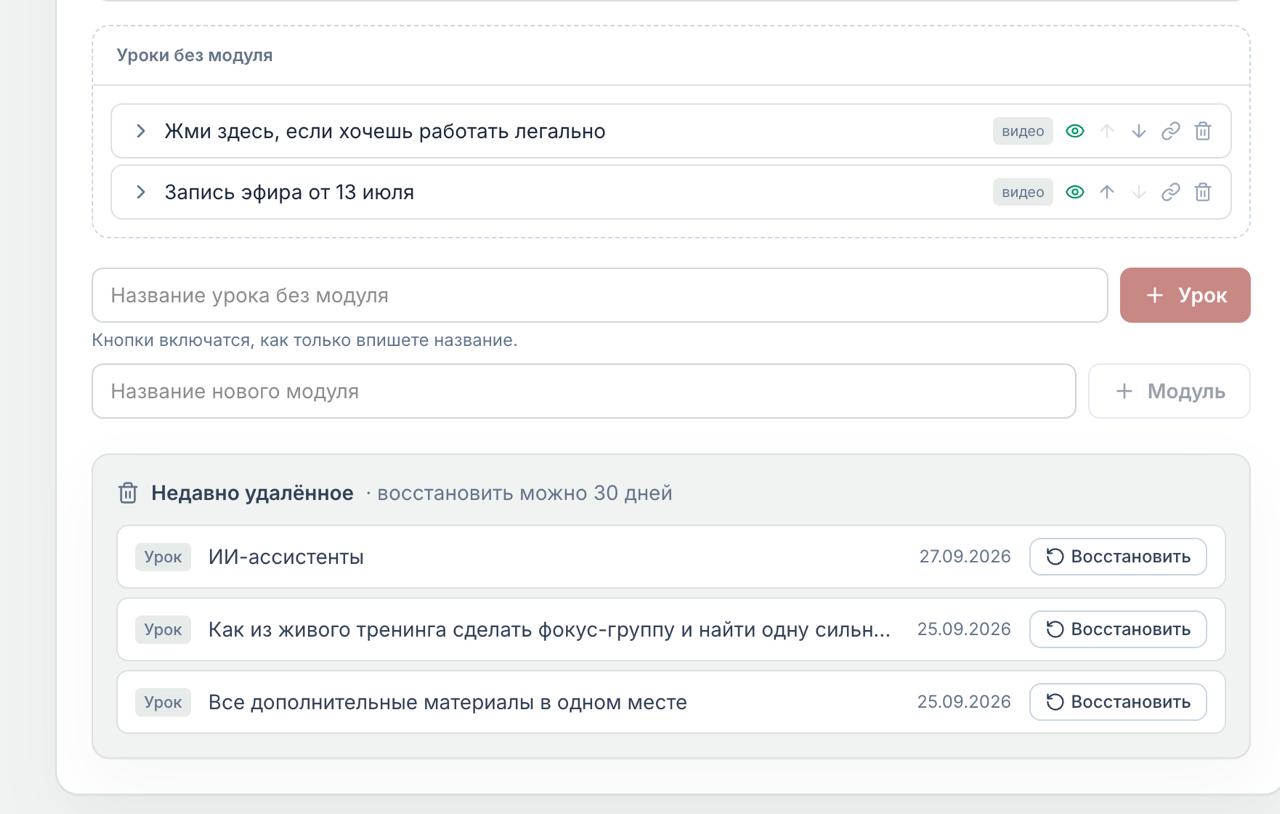Move 'Жми здесь' lesson up arrow
This screenshot has width=1280, height=814.
[x=1107, y=131]
